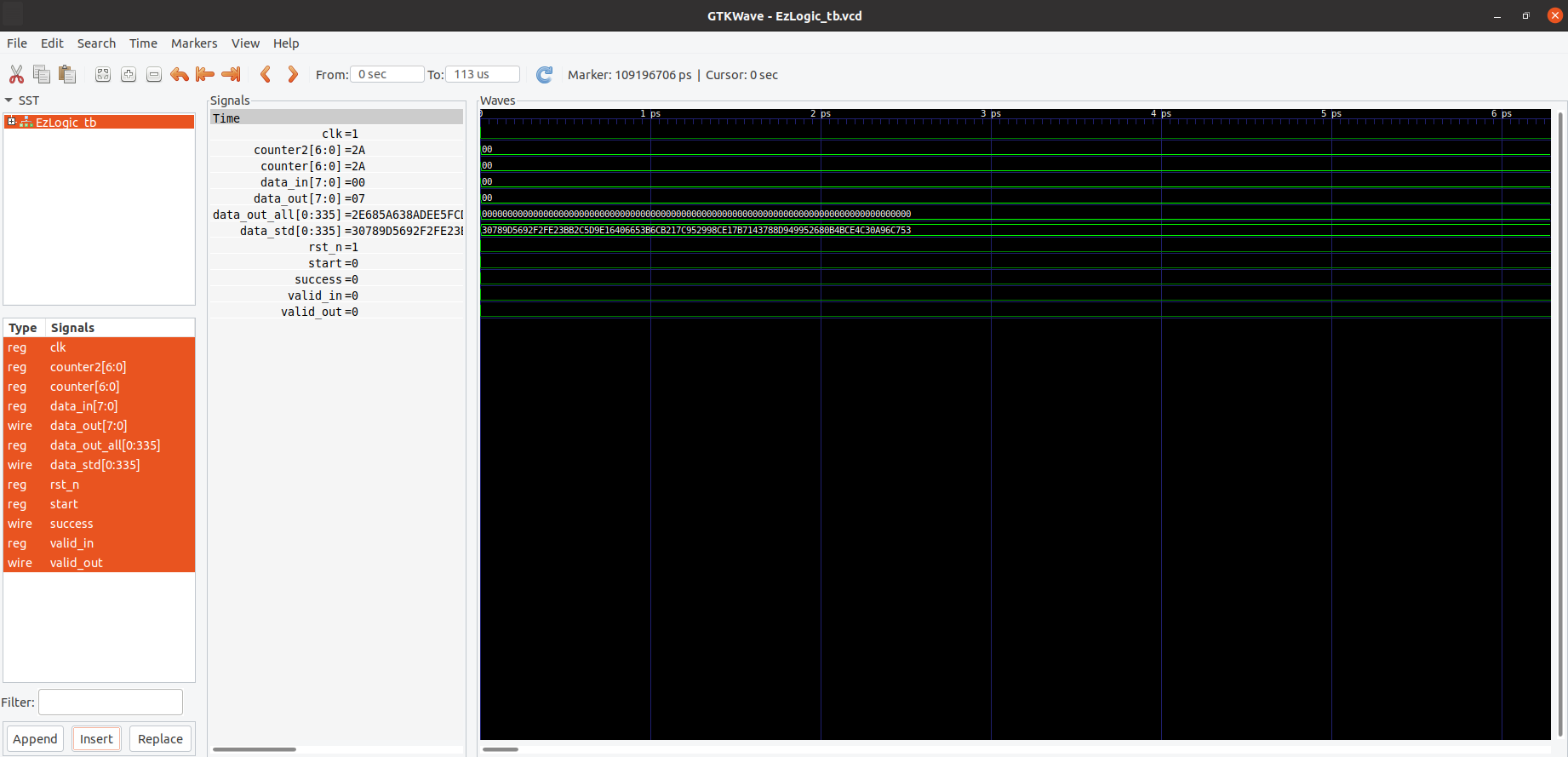Click the Zoom Undo curved arrow
This screenshot has width=1568, height=757.
[180, 75]
